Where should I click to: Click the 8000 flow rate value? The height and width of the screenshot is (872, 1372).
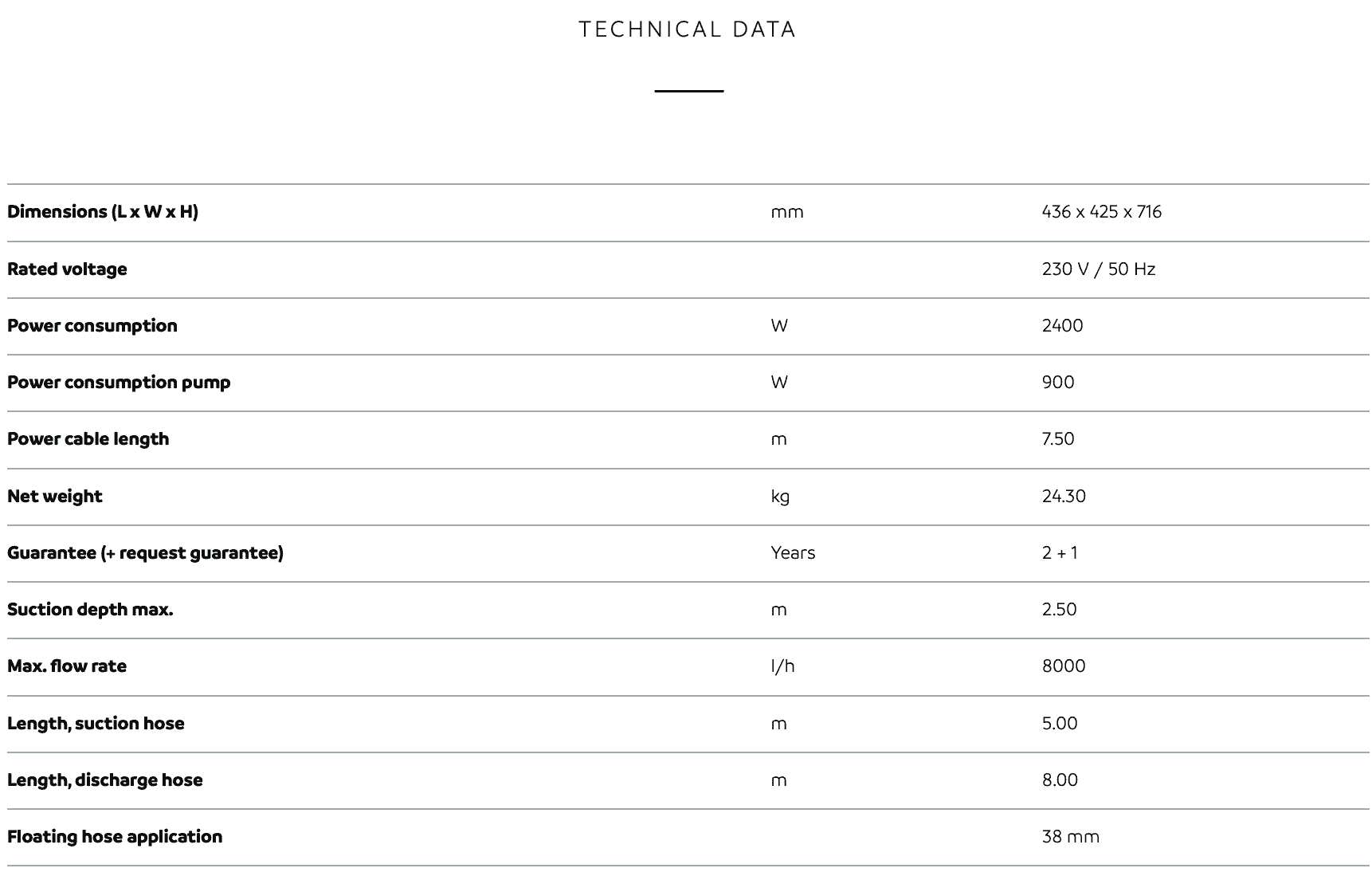click(x=1064, y=666)
